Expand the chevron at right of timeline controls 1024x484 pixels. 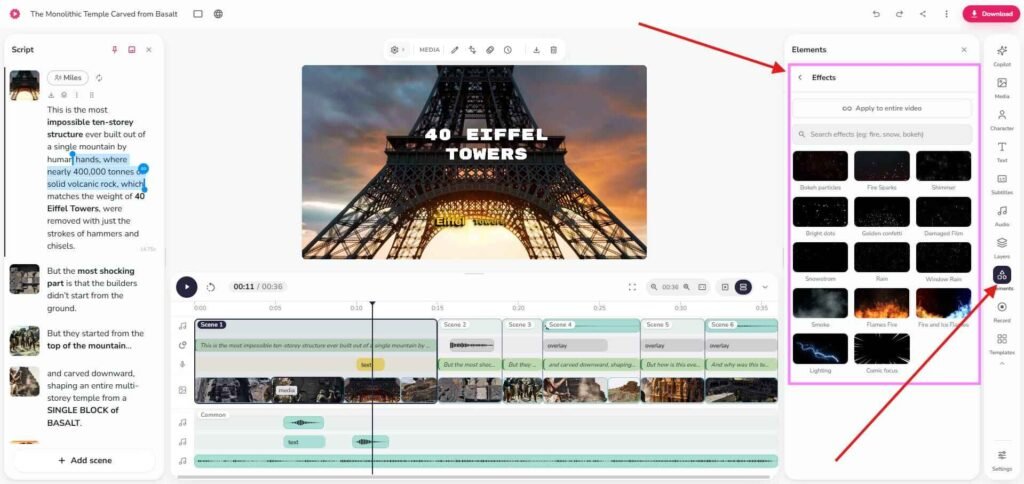tap(765, 287)
